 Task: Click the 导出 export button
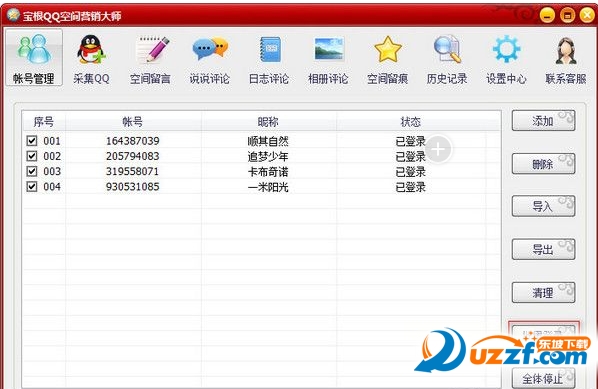coord(543,249)
